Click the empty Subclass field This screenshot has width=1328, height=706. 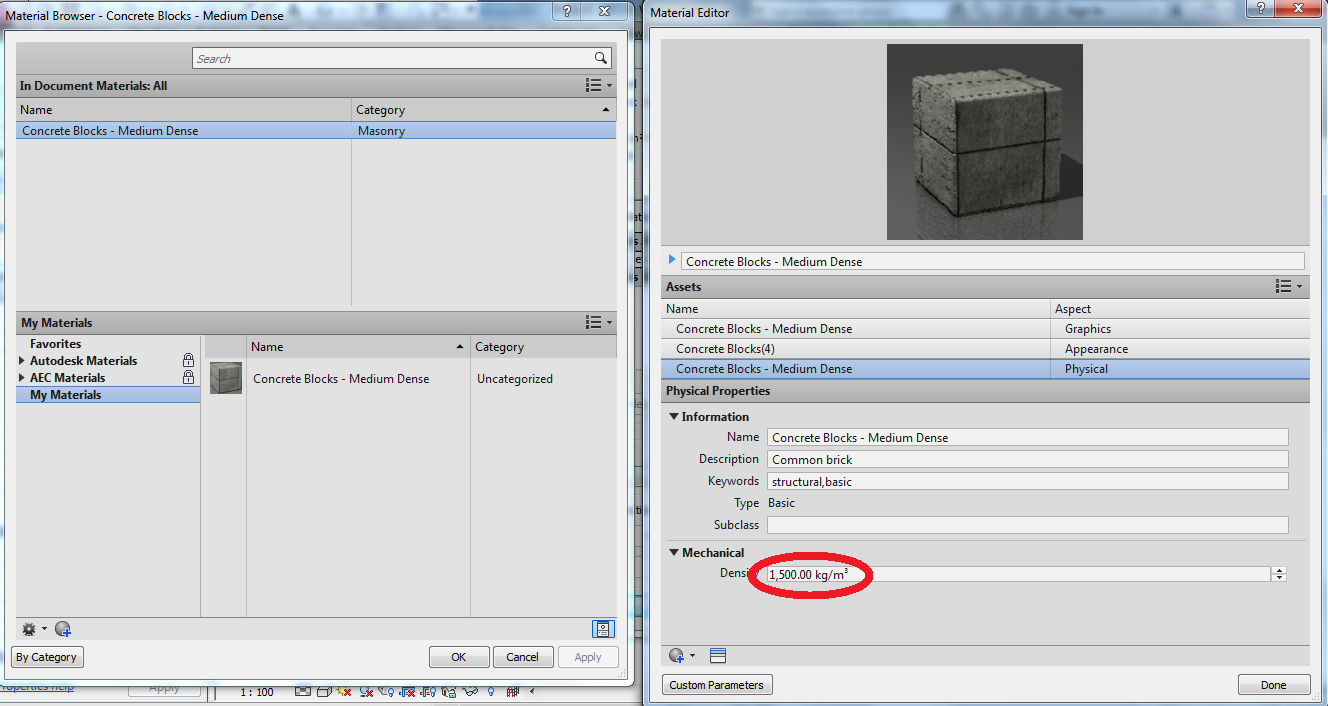pos(1028,525)
